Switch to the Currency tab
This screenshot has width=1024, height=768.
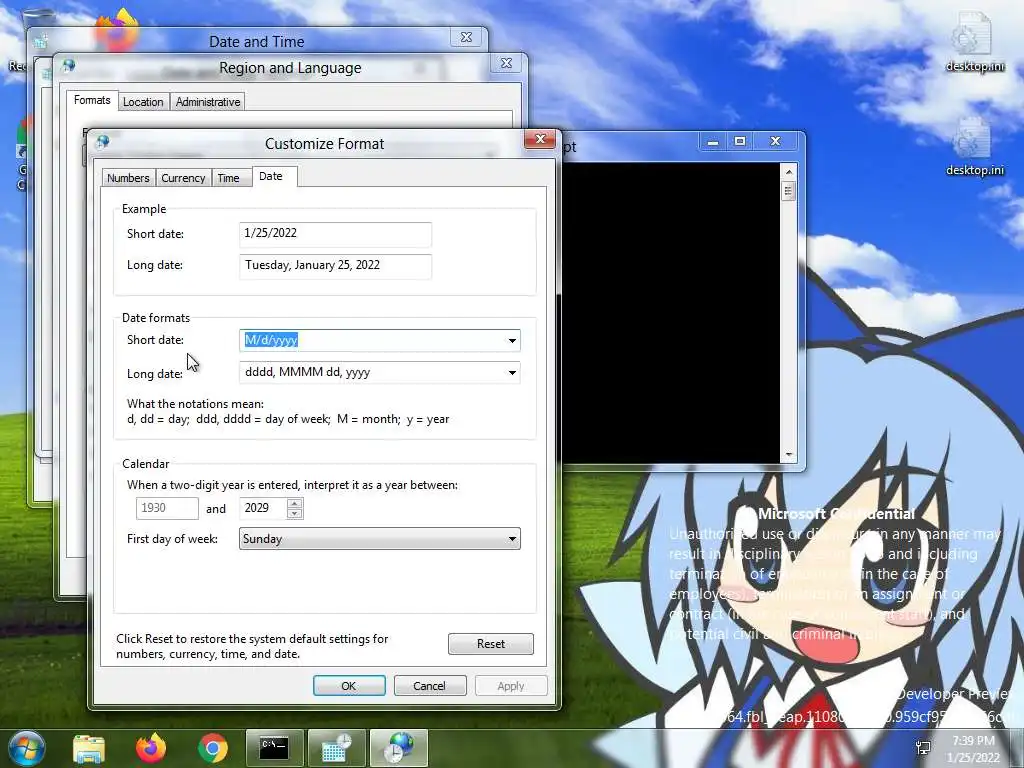tap(183, 178)
